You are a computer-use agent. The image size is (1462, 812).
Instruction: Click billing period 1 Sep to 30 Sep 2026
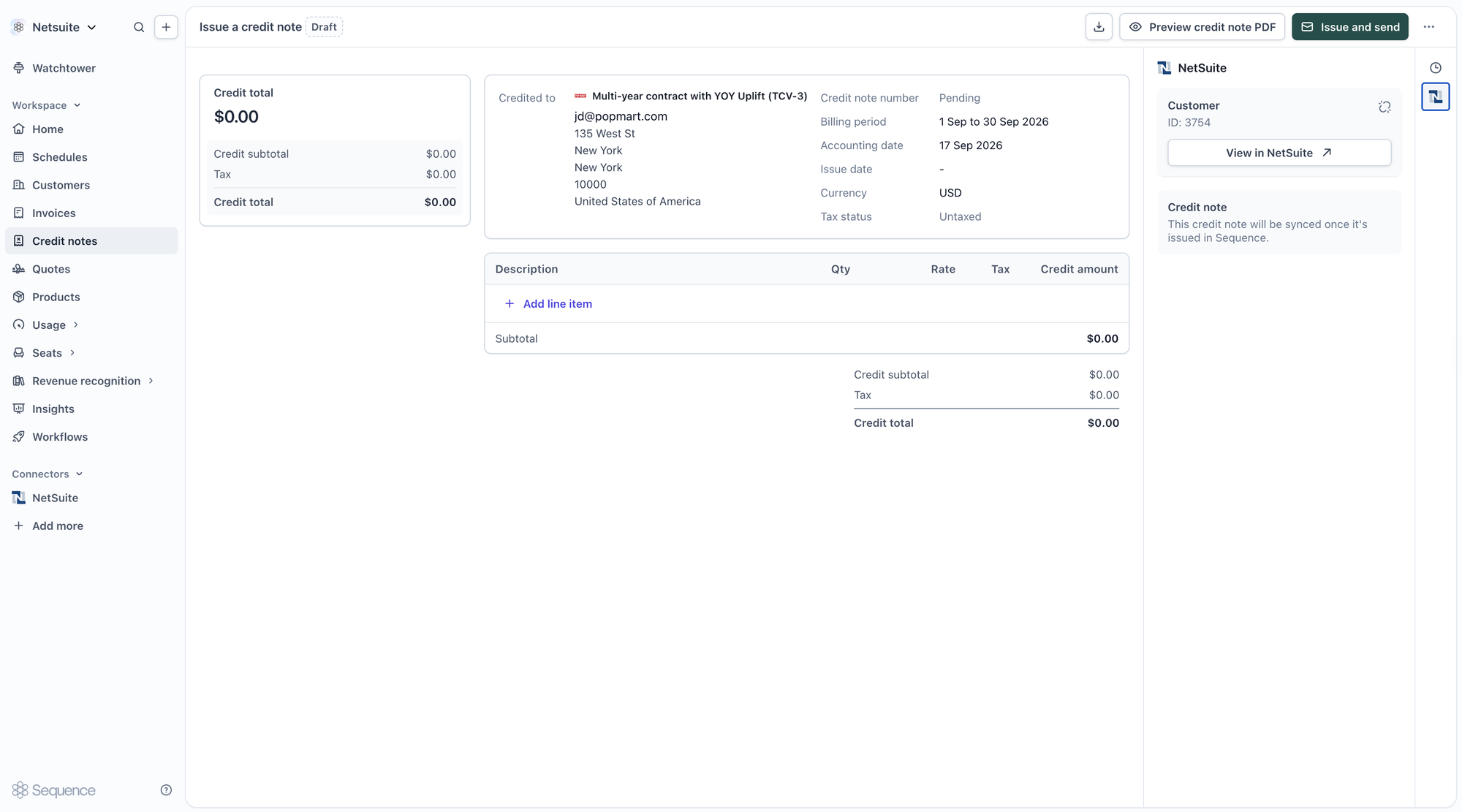pyautogui.click(x=993, y=122)
